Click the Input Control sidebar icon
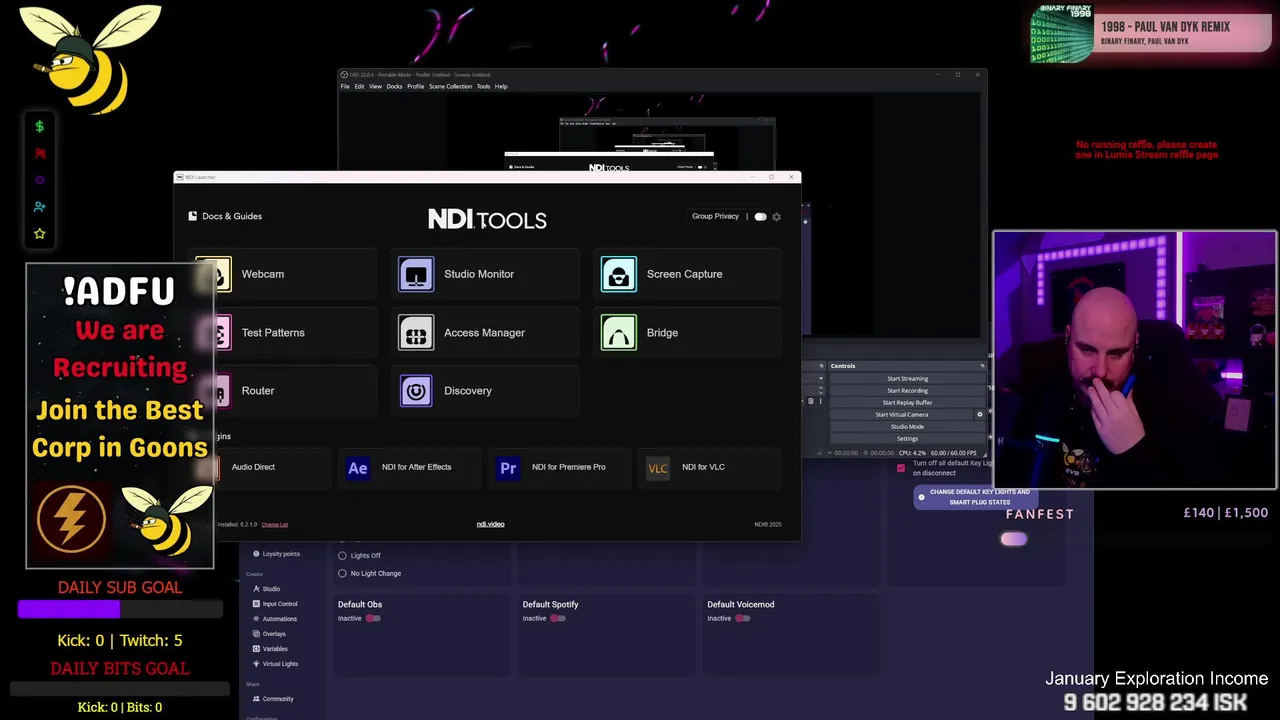The height and width of the screenshot is (720, 1280). tap(256, 604)
